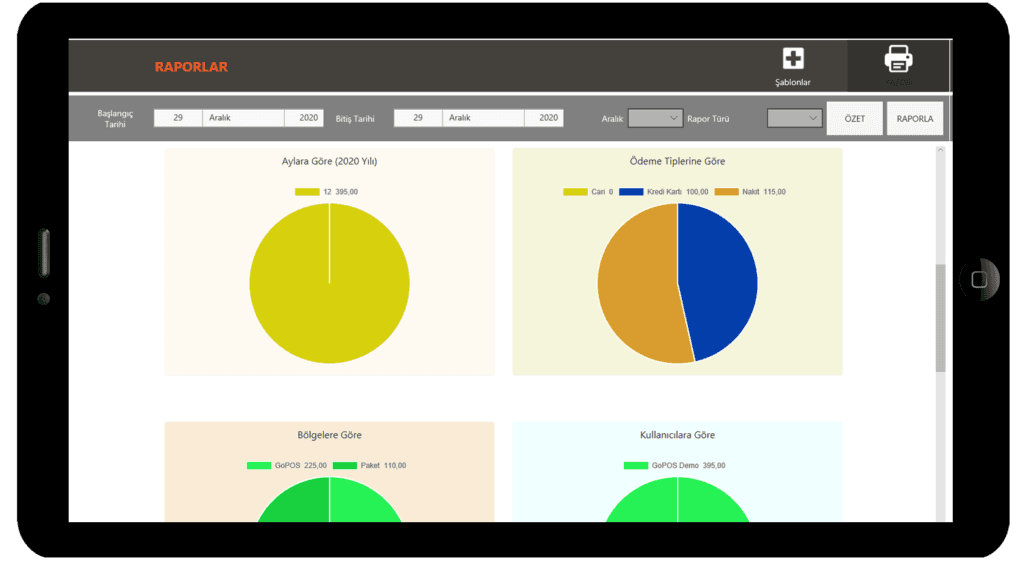Click the ÖZET button
The width and height of the screenshot is (1024, 564).
(854, 119)
